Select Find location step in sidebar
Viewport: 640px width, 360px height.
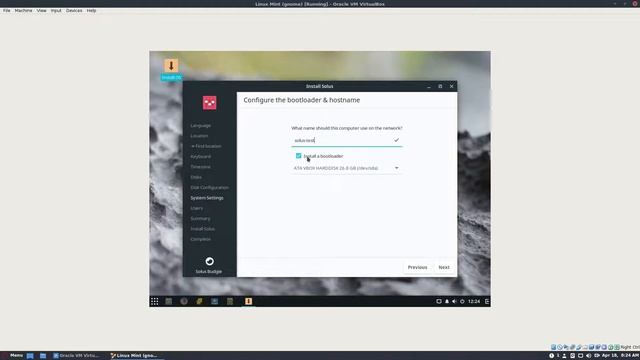coord(206,146)
